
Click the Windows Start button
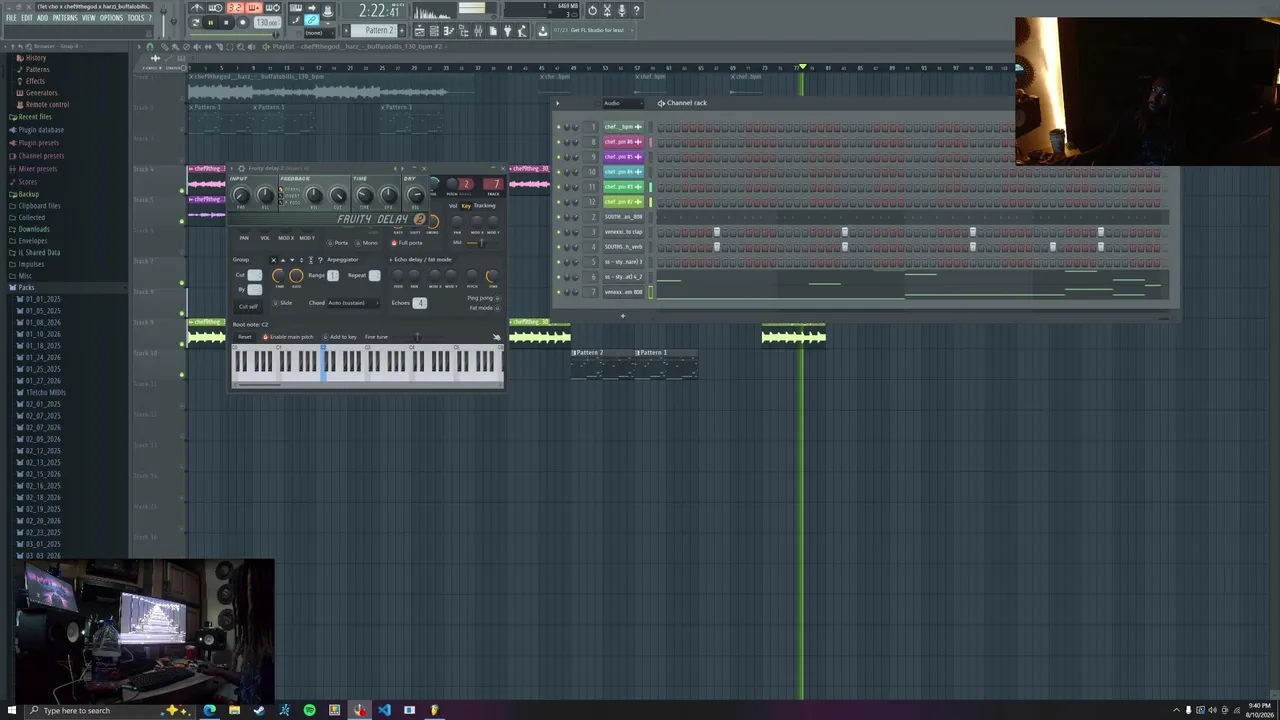point(12,710)
